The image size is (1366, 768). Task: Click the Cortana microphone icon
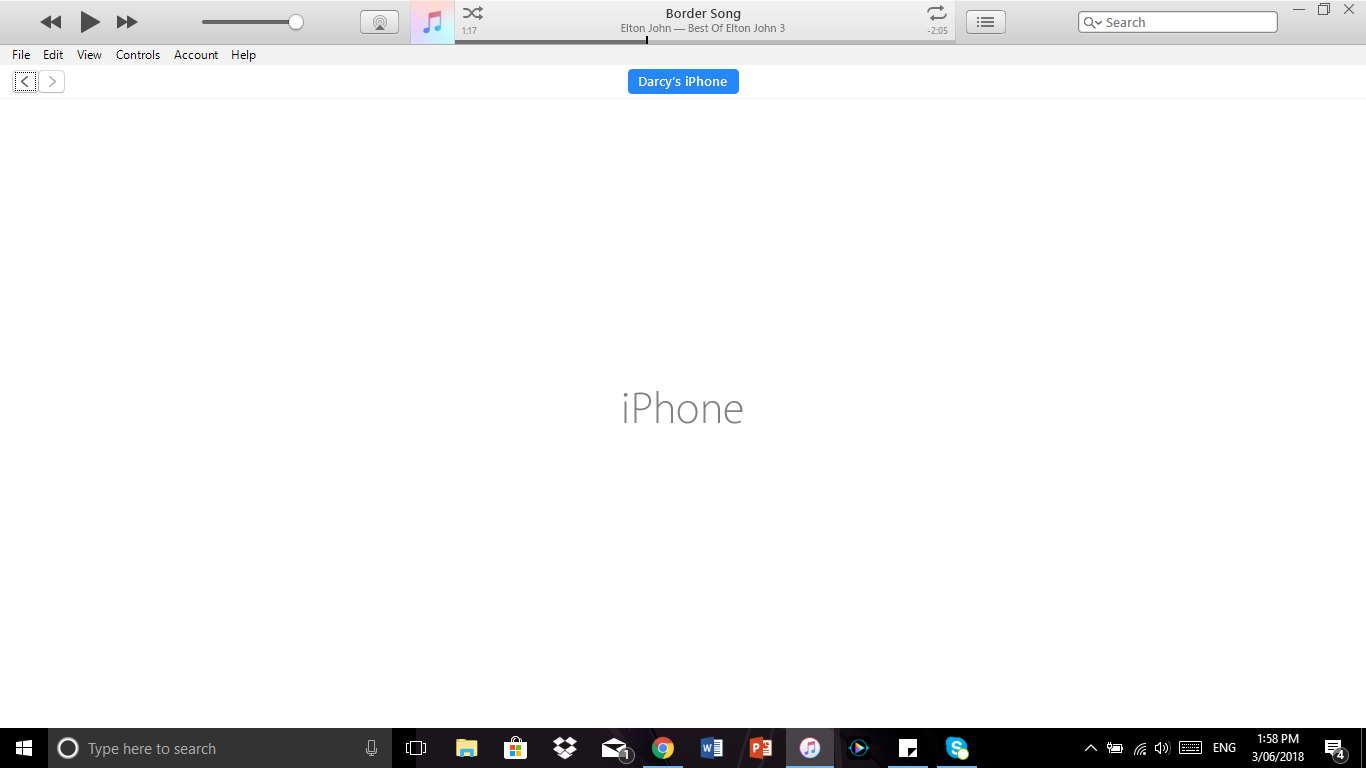point(372,748)
